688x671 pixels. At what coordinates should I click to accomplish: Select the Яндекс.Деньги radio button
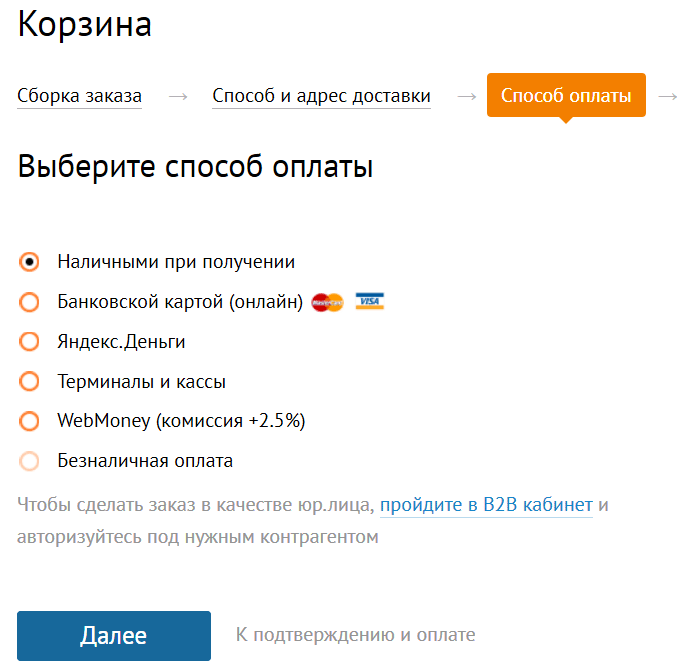click(x=29, y=342)
